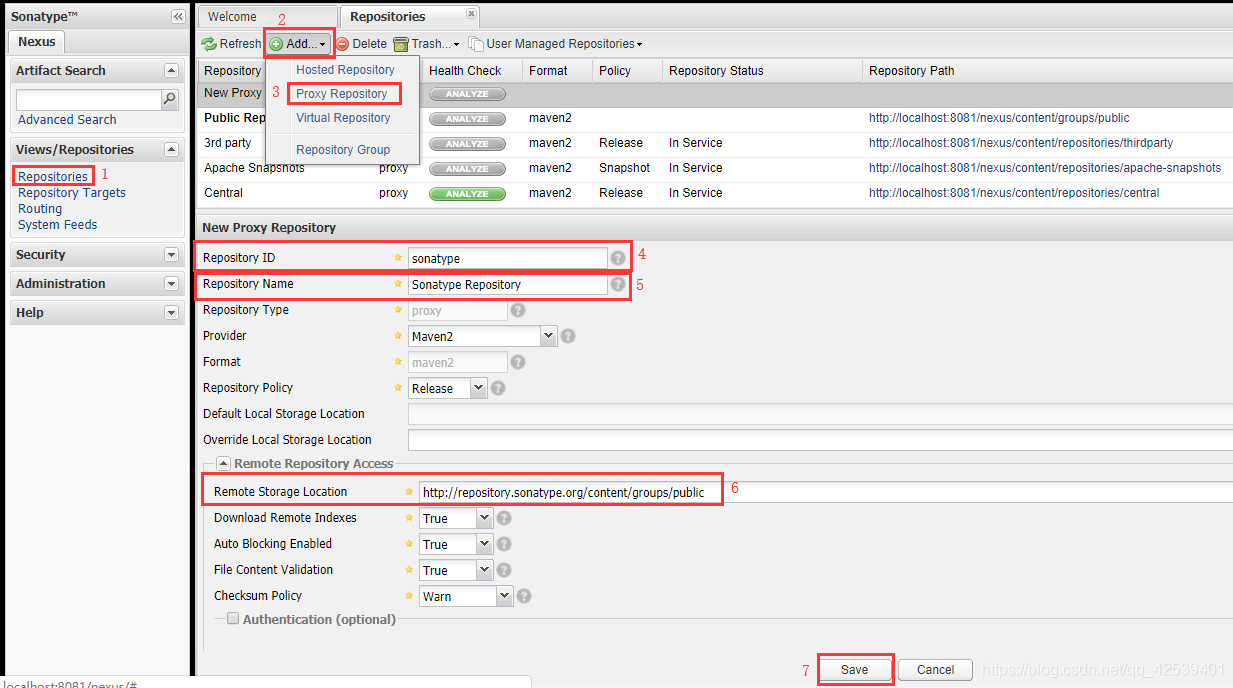Select Repository Group from the Add menu
This screenshot has height=688, width=1233.
pos(343,150)
